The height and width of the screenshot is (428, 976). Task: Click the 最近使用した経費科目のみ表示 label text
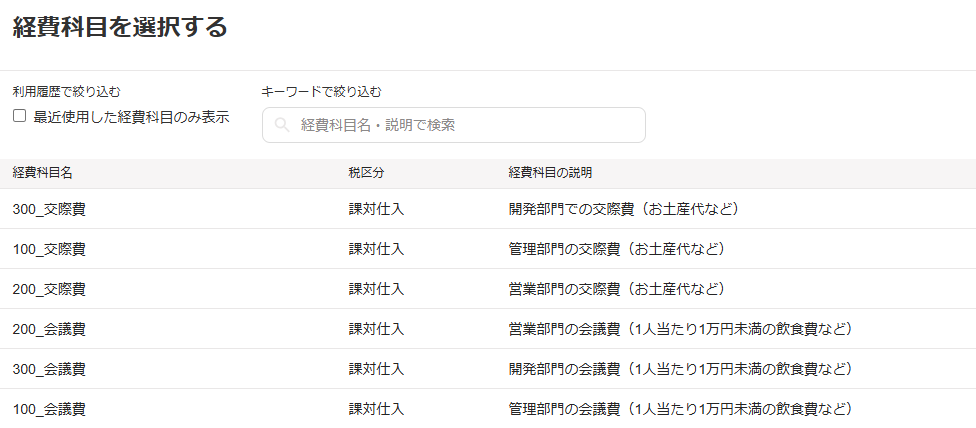pyautogui.click(x=131, y=116)
